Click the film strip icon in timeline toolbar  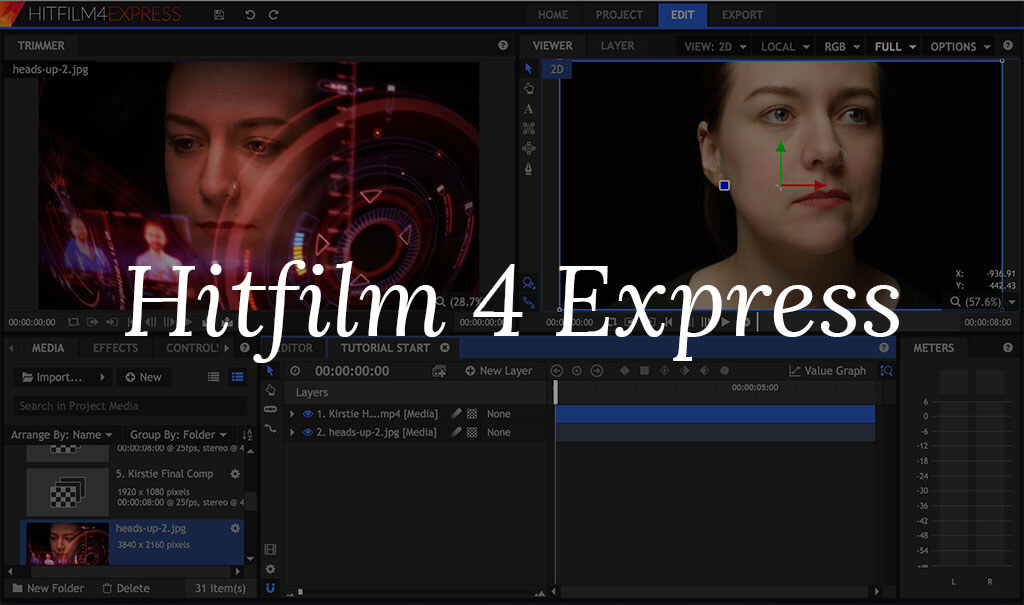pos(270,549)
